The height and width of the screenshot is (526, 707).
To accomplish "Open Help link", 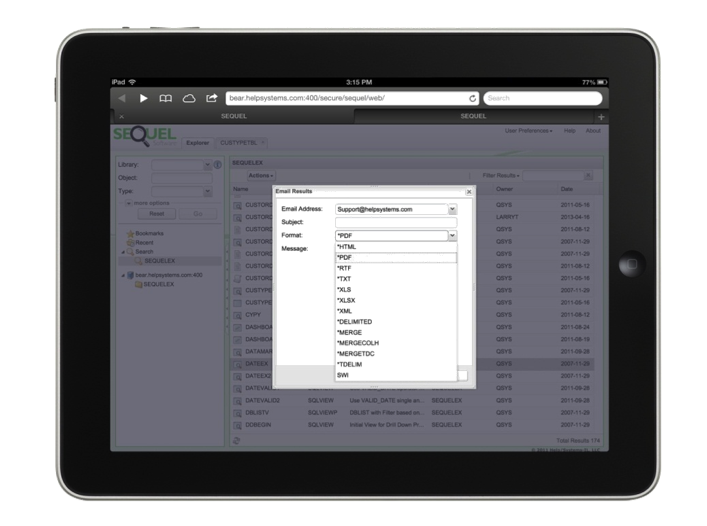I will (569, 131).
